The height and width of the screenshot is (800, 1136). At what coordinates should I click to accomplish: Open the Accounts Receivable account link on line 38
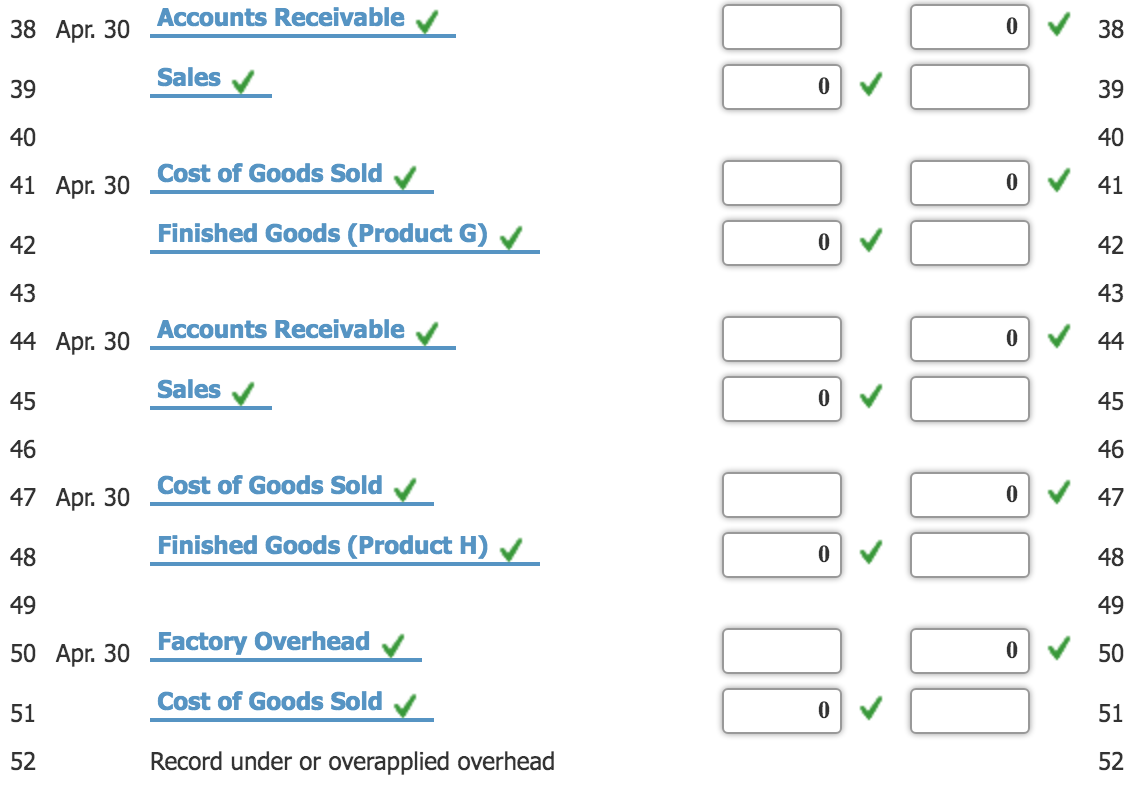pyautogui.click(x=280, y=16)
